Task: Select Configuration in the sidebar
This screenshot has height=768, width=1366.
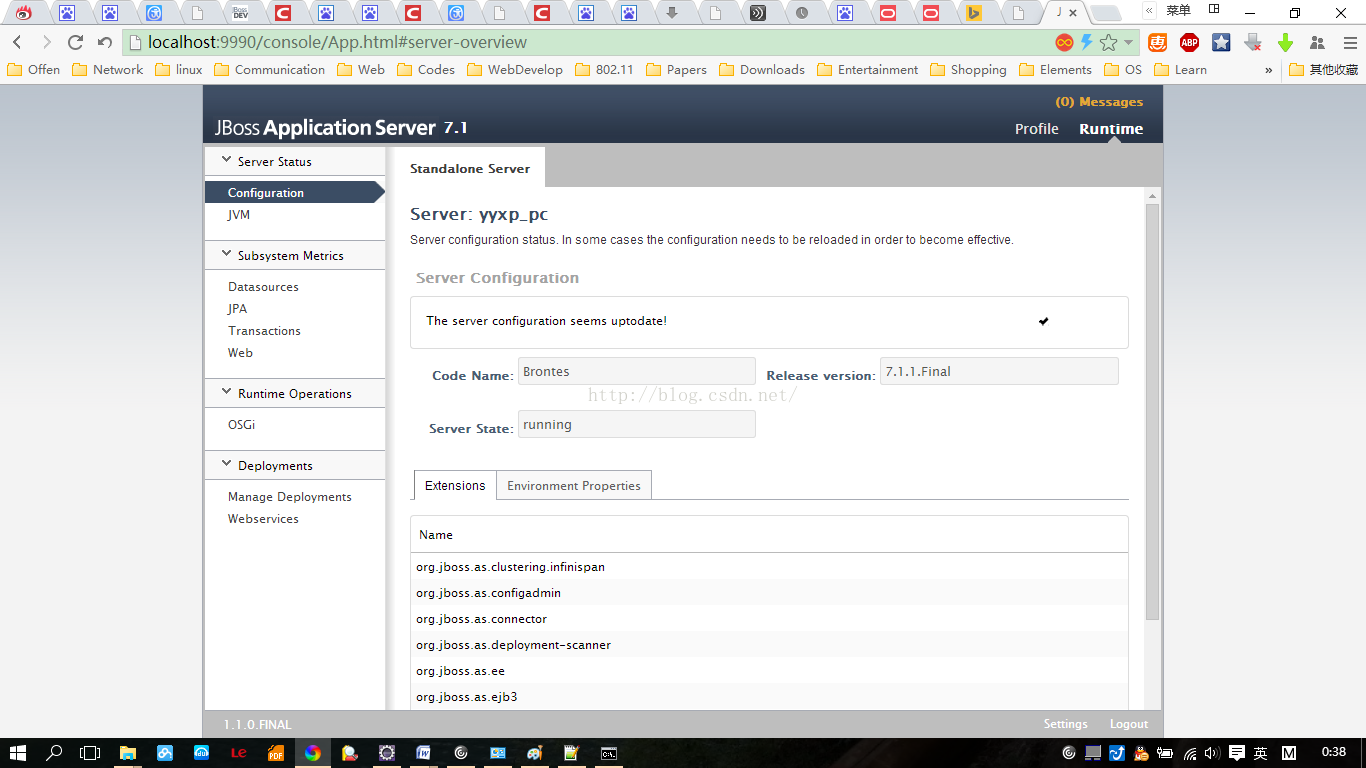Action: point(294,192)
